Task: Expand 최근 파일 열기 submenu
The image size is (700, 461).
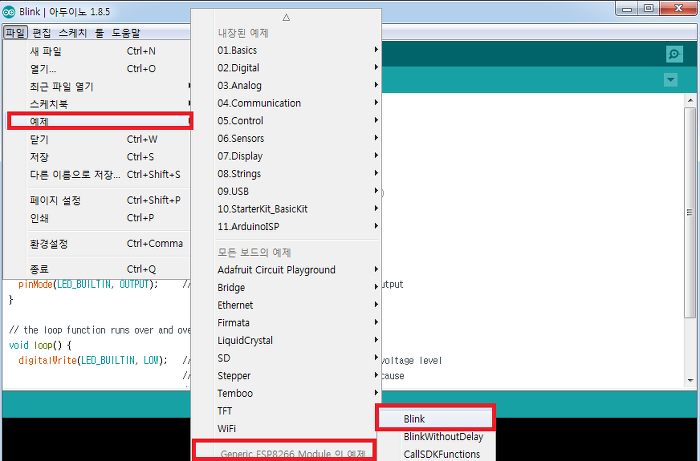Action: (97, 87)
